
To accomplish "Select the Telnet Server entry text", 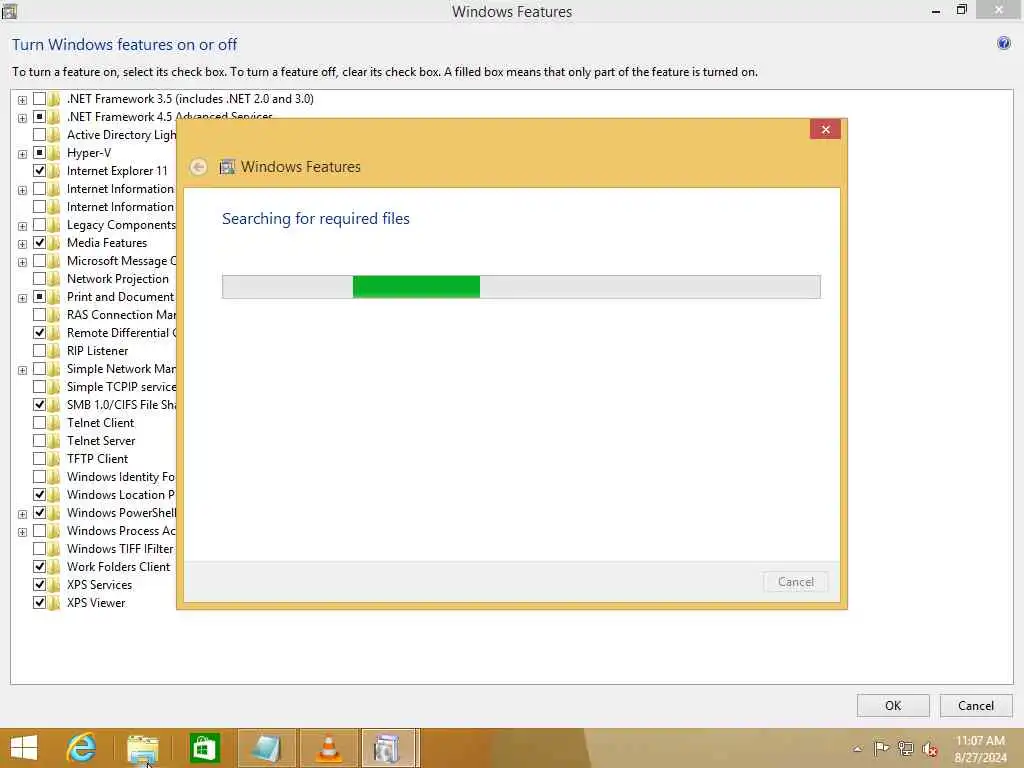I will pyautogui.click(x=101, y=441).
